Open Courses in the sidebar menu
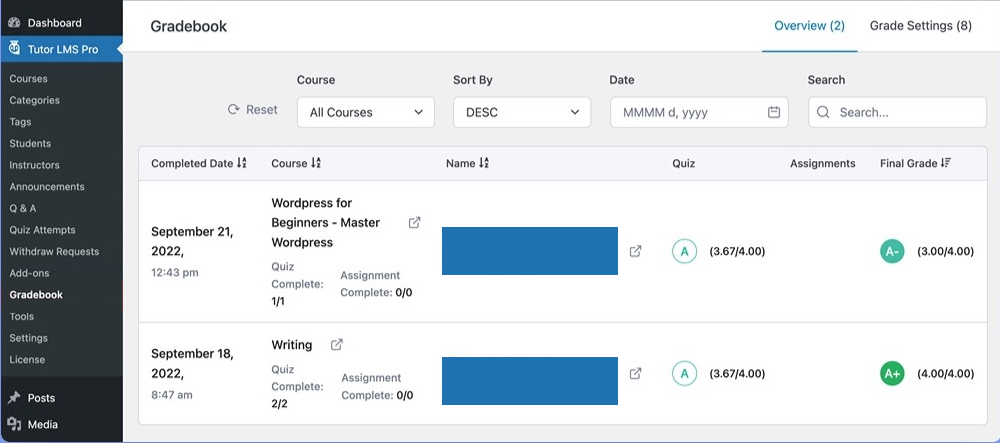This screenshot has width=1000, height=443. coord(29,78)
